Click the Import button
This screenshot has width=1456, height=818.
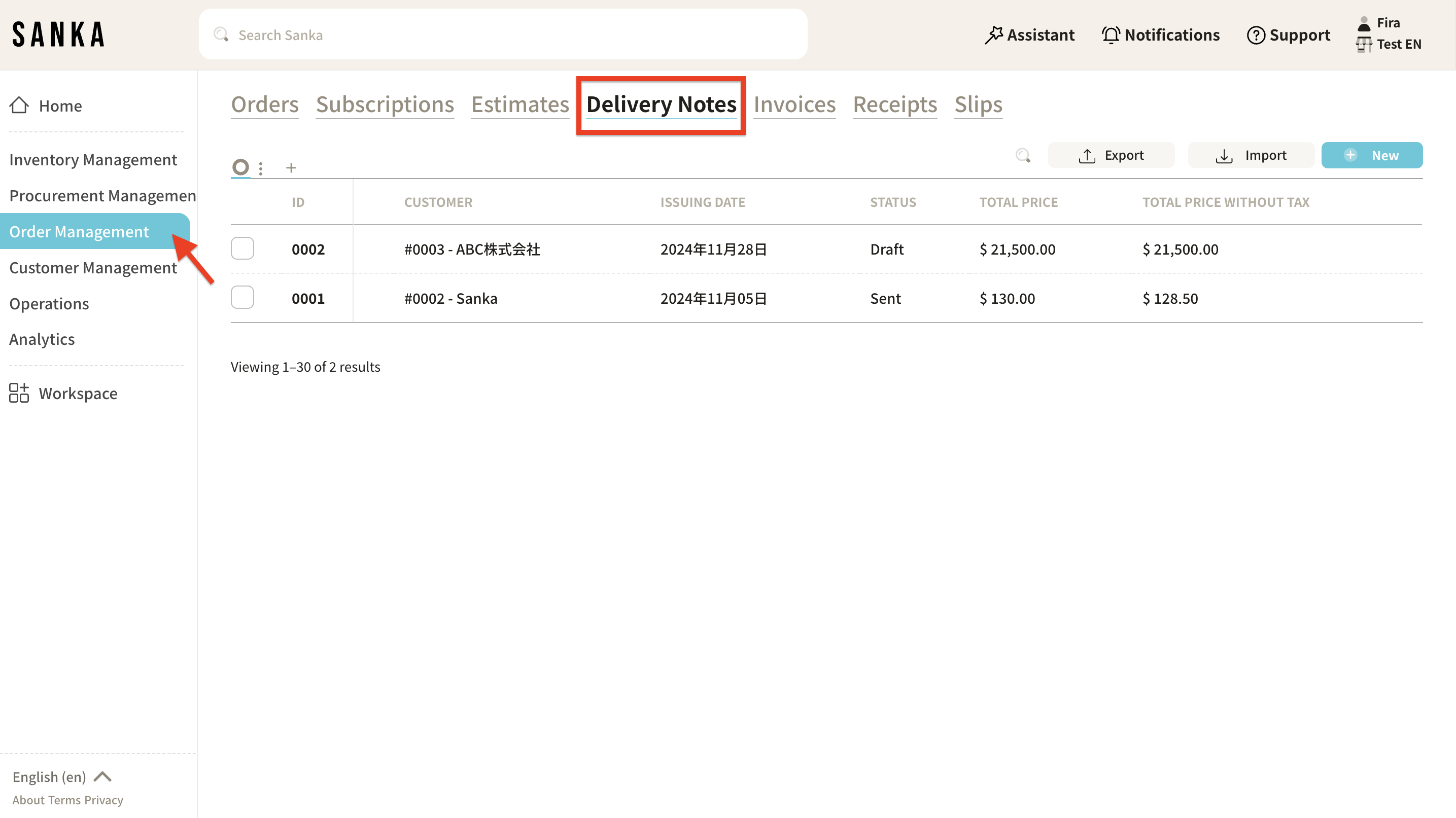point(1251,155)
